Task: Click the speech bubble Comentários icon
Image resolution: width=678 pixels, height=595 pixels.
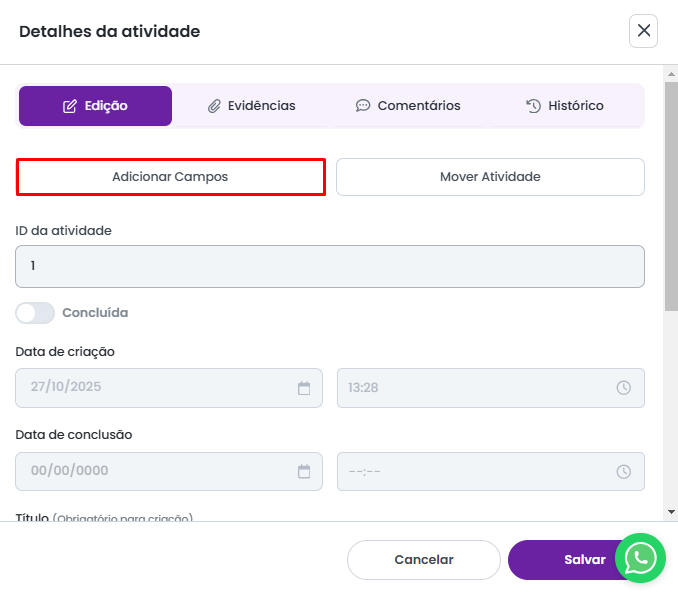Action: [x=363, y=106]
